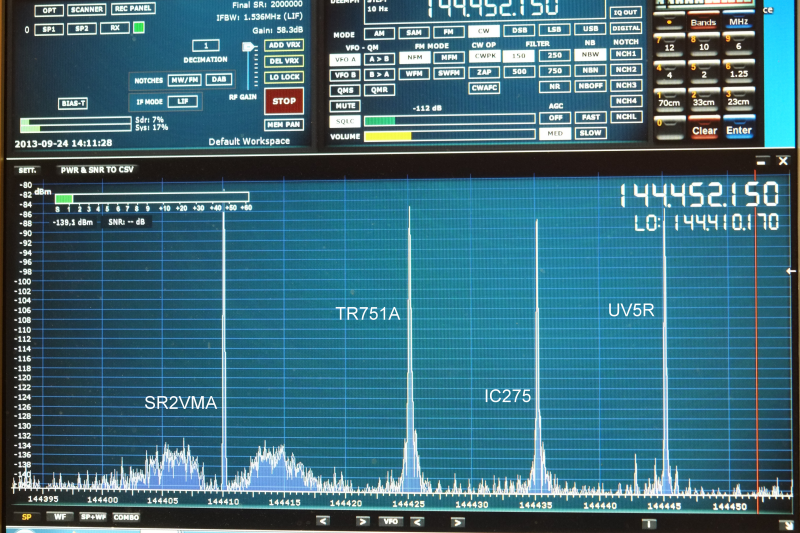The image size is (800, 533).
Task: Select AM mode
Action: point(379,33)
